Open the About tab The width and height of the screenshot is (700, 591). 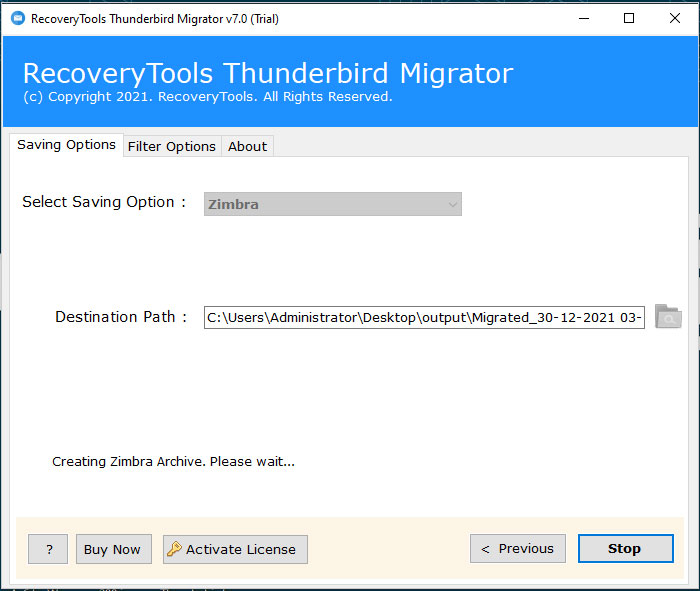tap(247, 146)
